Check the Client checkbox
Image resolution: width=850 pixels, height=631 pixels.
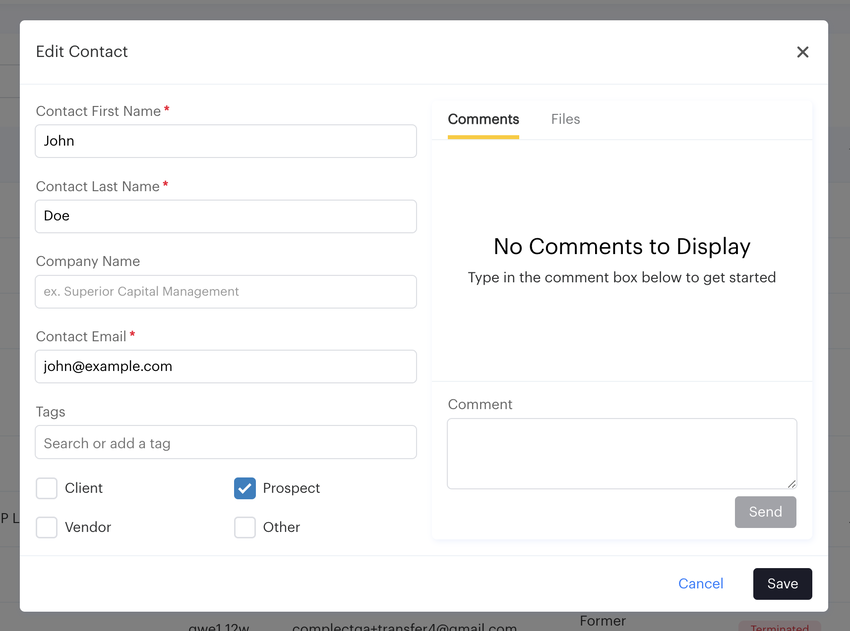(x=47, y=488)
